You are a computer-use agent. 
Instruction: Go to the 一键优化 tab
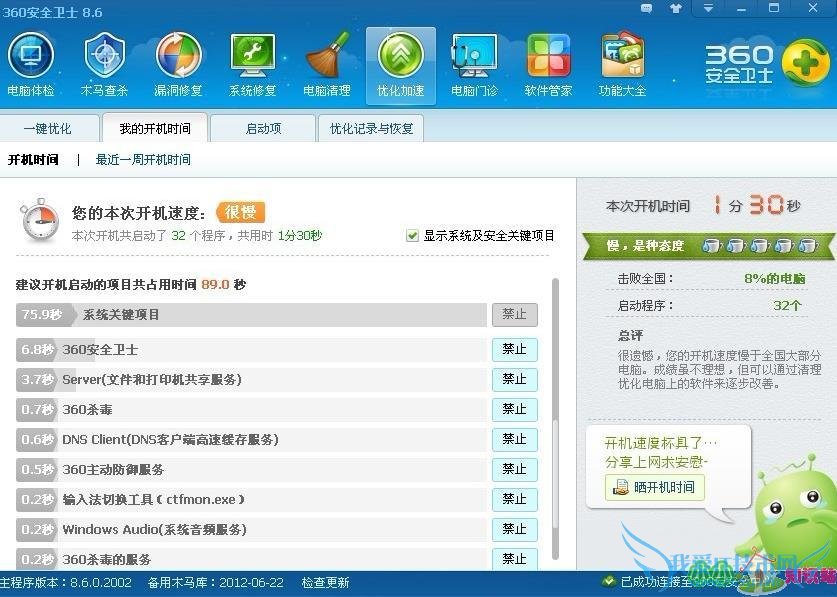[x=48, y=128]
